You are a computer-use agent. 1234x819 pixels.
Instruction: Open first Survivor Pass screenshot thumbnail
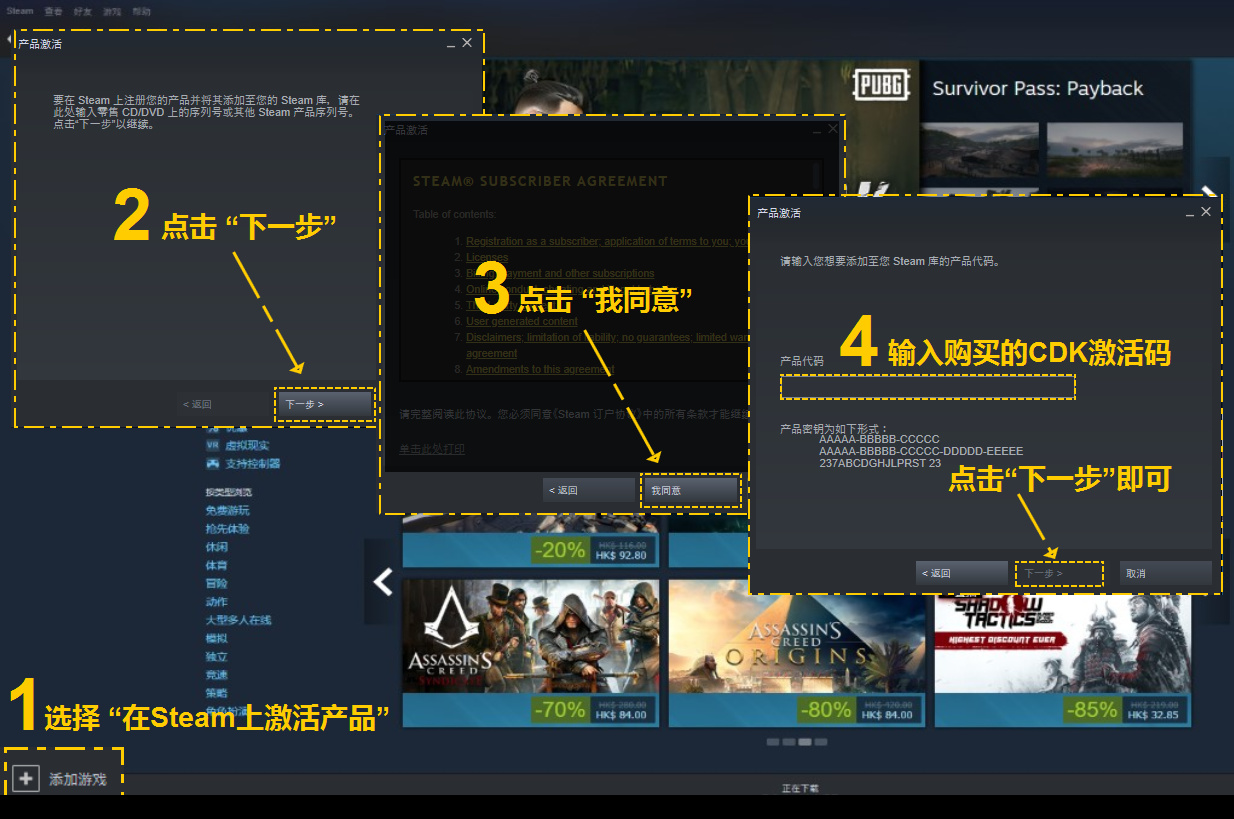980,150
